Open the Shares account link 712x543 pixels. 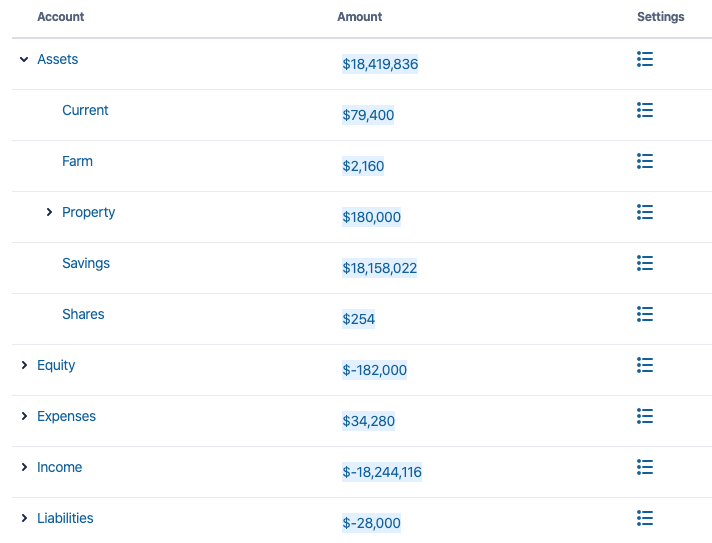pos(83,315)
